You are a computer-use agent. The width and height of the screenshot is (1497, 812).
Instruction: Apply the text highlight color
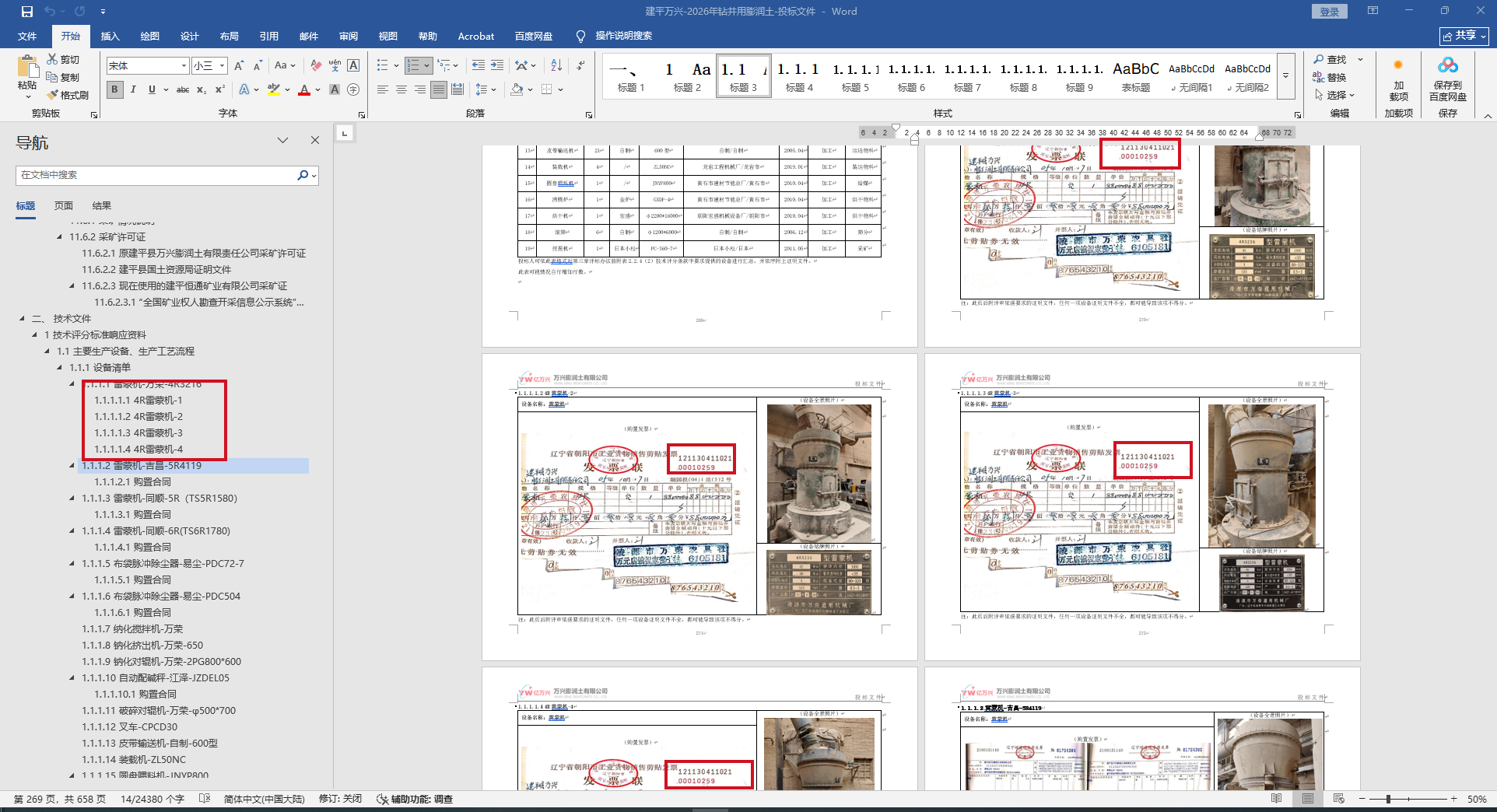pos(273,89)
